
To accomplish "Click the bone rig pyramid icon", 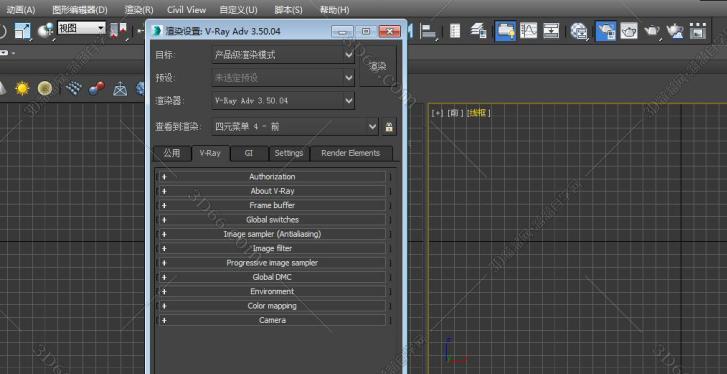I will (x=120, y=89).
